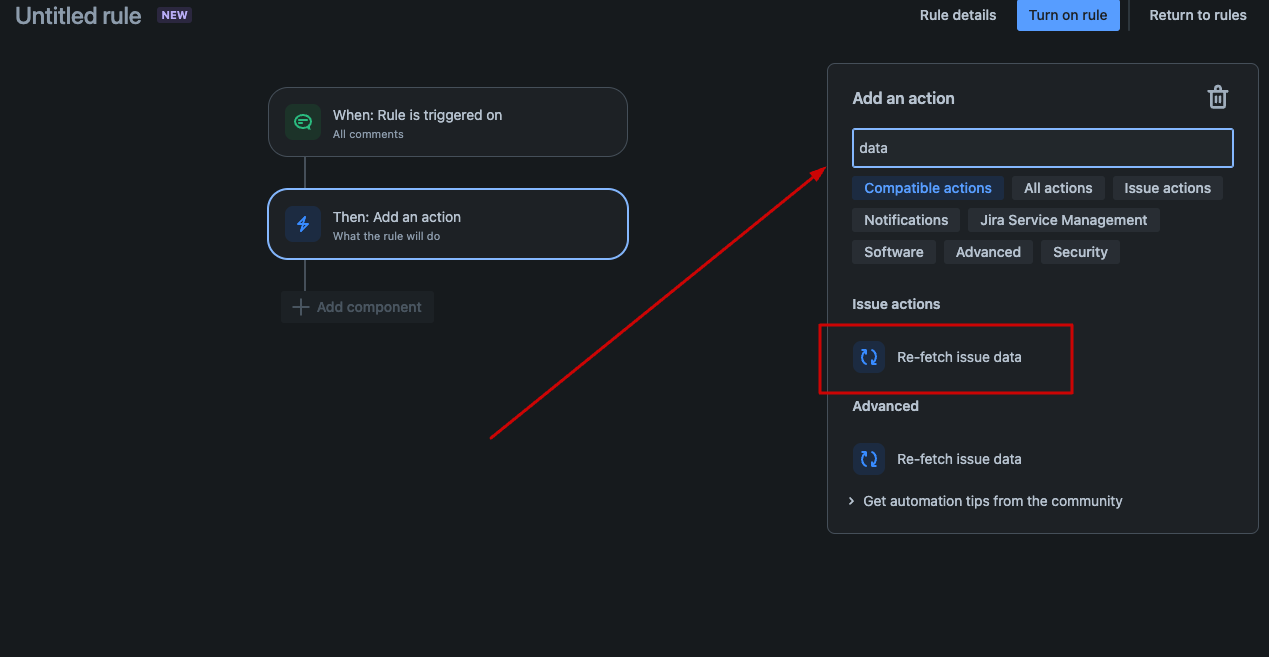Click the search field containing the word data
The image size is (1269, 657).
pos(1042,148)
